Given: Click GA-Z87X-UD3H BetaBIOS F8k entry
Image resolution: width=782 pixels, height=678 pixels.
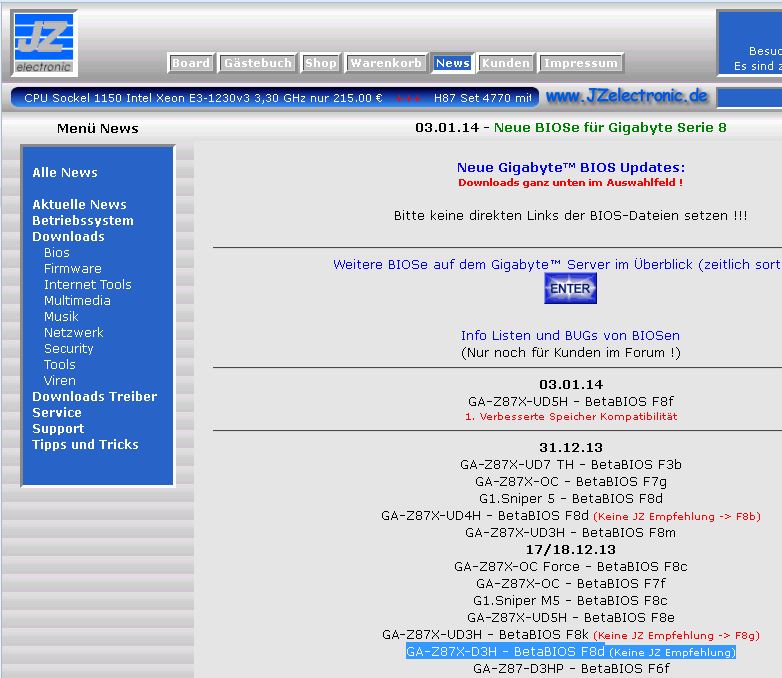Looking at the screenshot, I should (x=485, y=634).
